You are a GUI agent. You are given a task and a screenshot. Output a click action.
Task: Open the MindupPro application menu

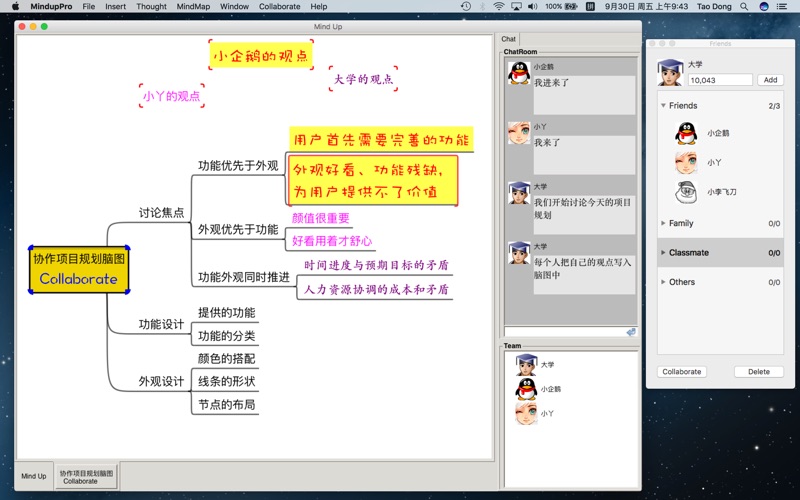[x=51, y=7]
